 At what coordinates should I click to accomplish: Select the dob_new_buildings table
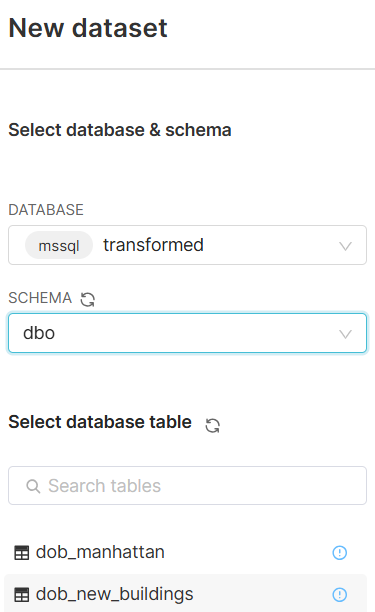186,594
